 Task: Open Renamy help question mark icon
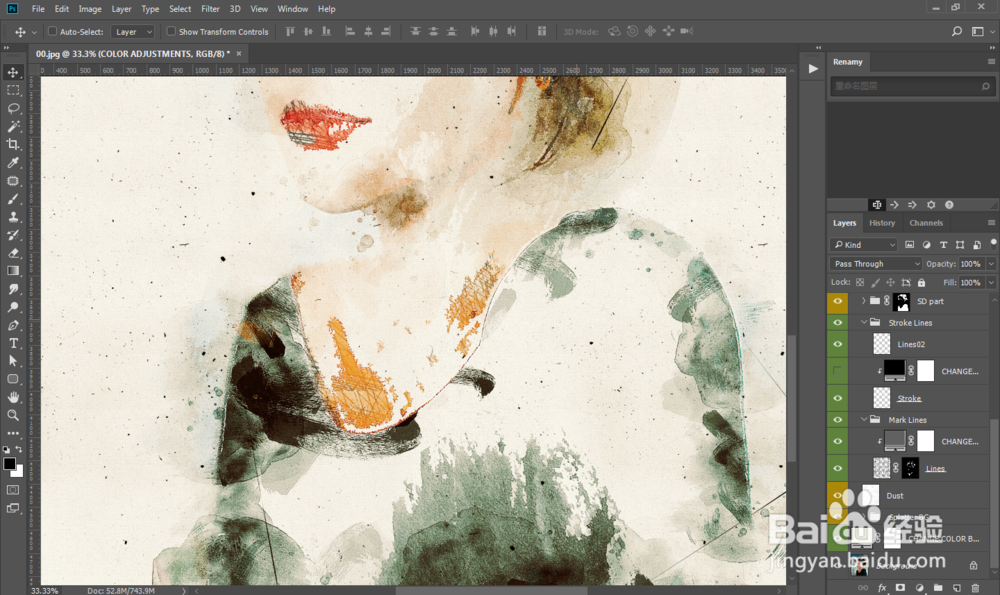pyautogui.click(x=949, y=205)
